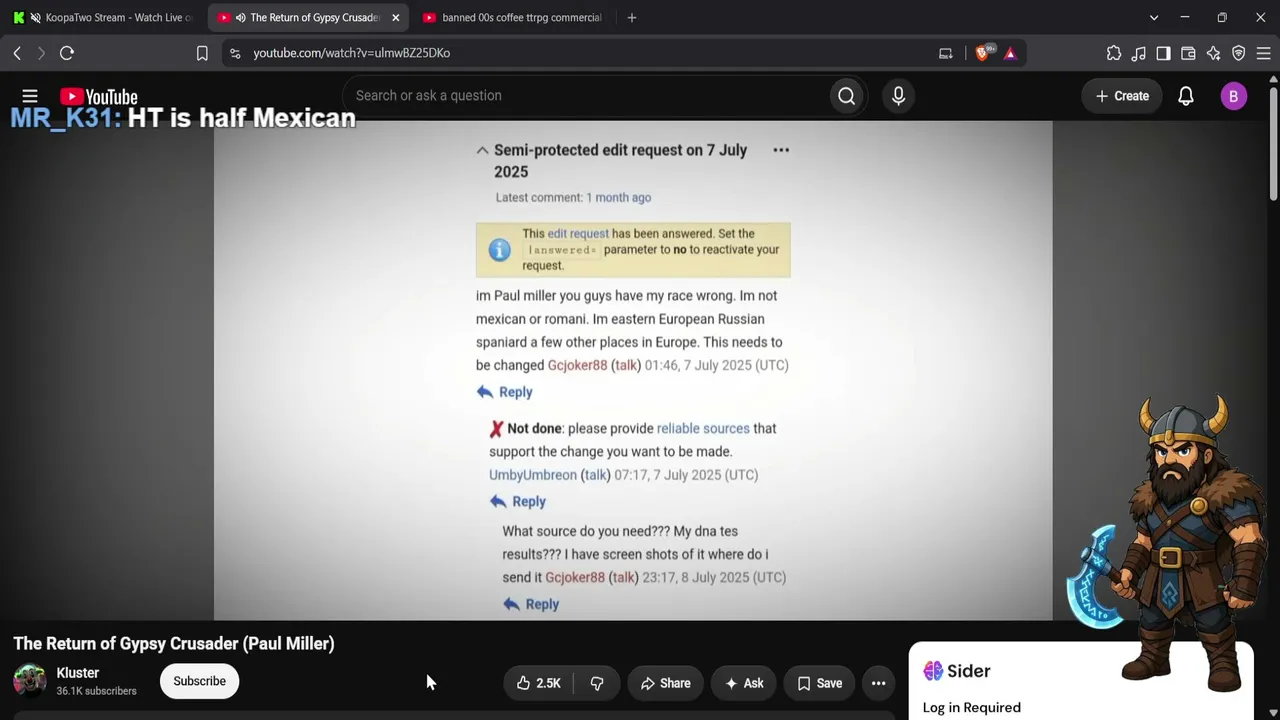Start voice search with the microphone

point(898,96)
